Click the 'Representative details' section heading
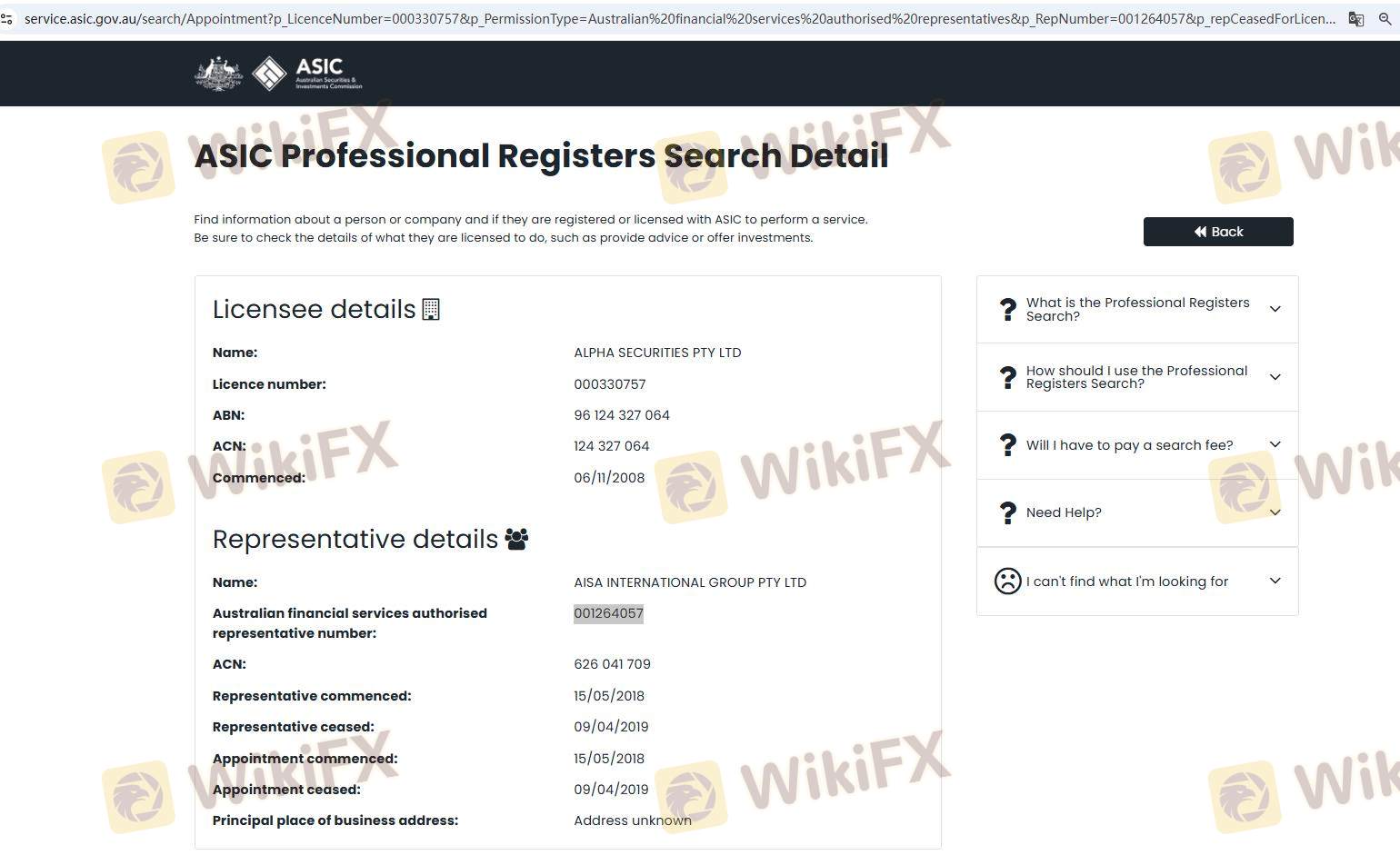 click(x=355, y=539)
